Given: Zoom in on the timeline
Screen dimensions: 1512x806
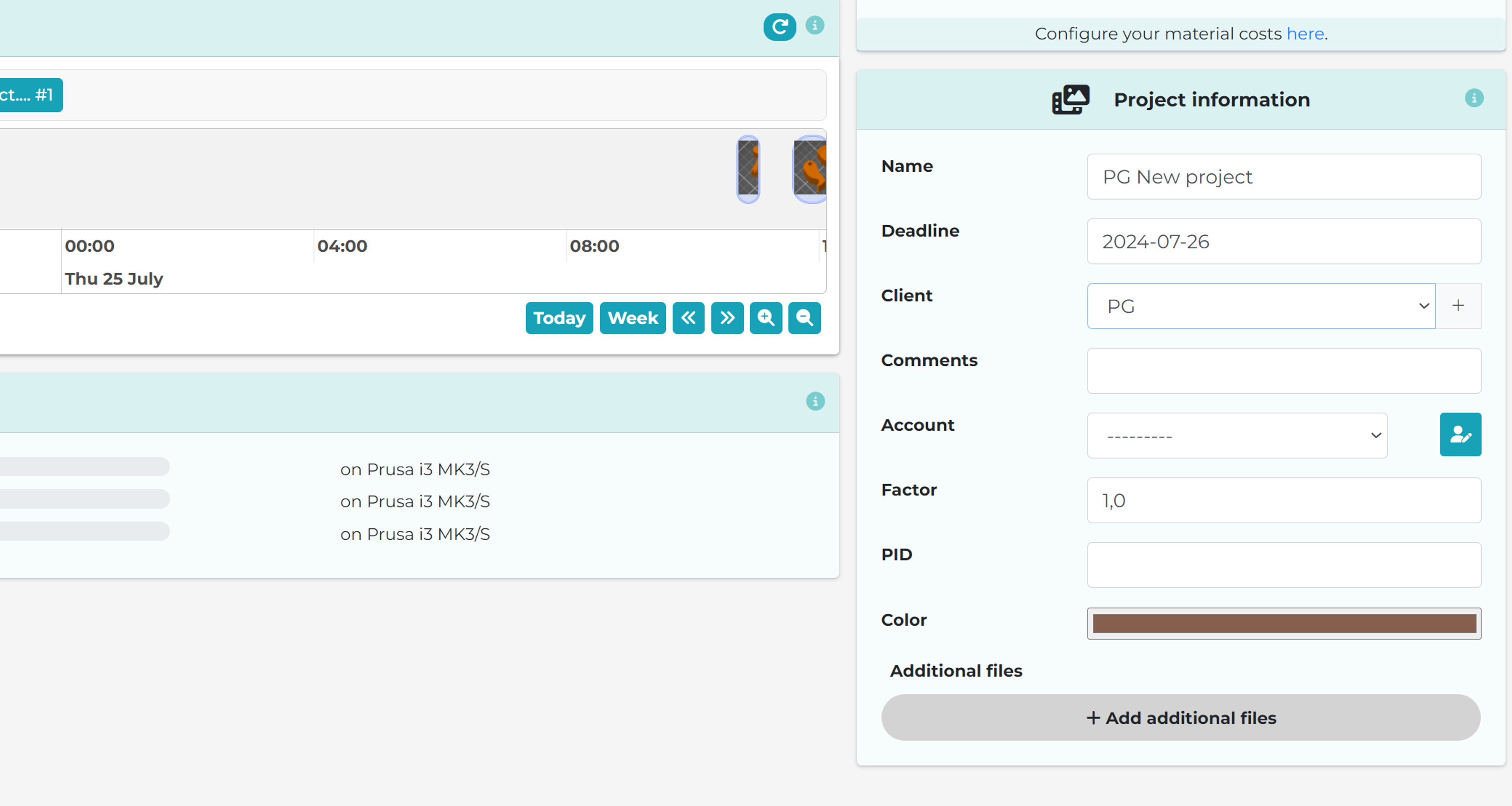Looking at the screenshot, I should [x=766, y=318].
